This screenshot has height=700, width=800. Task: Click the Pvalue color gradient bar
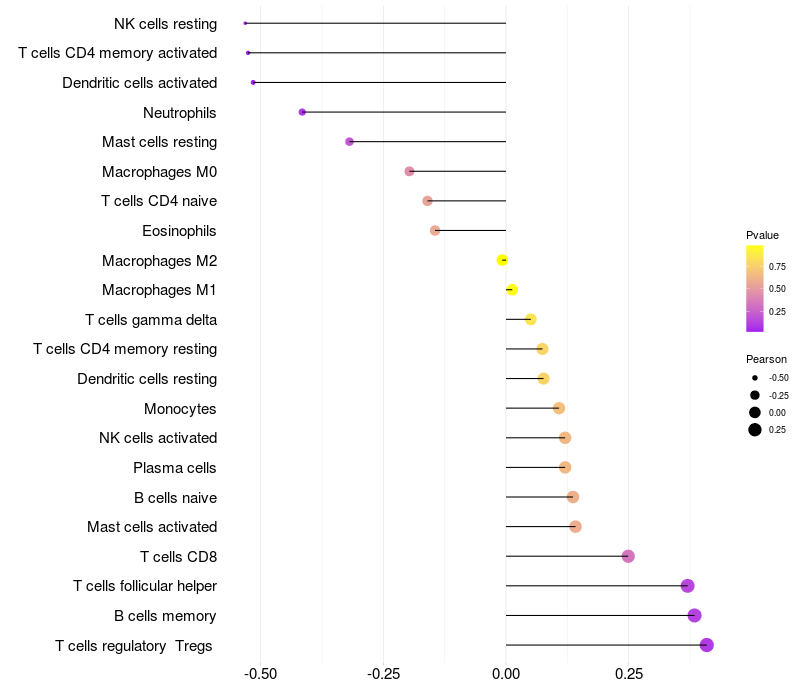tap(755, 289)
